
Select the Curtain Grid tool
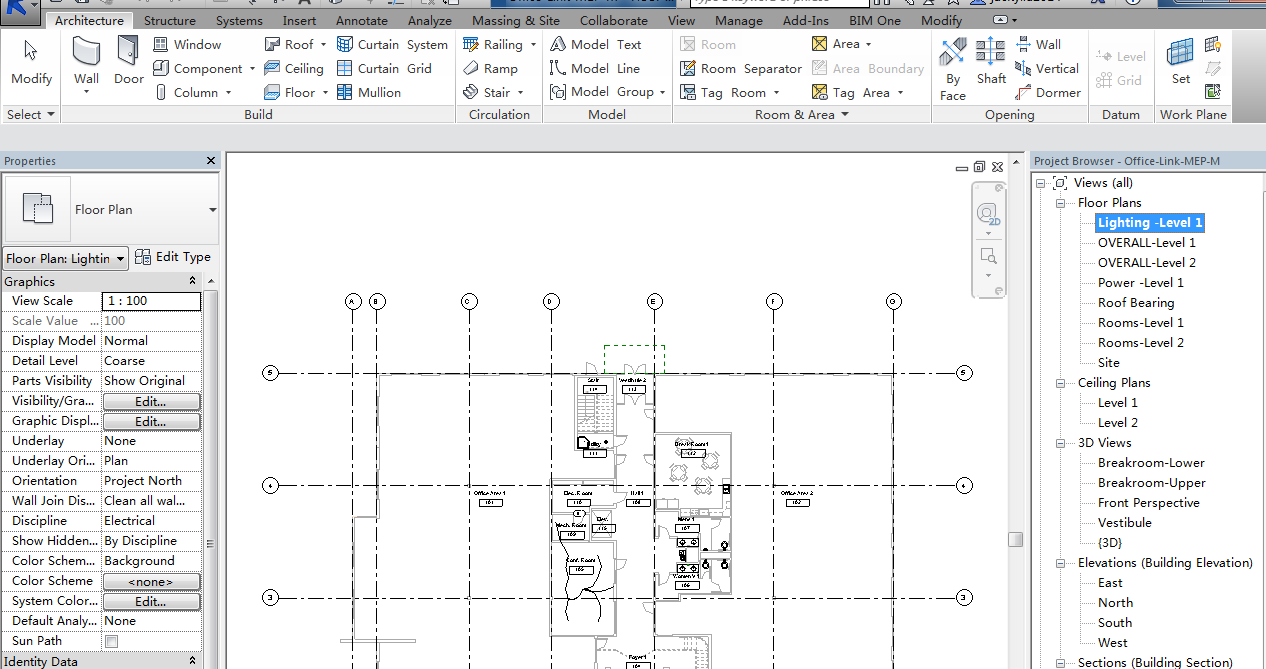[384, 69]
